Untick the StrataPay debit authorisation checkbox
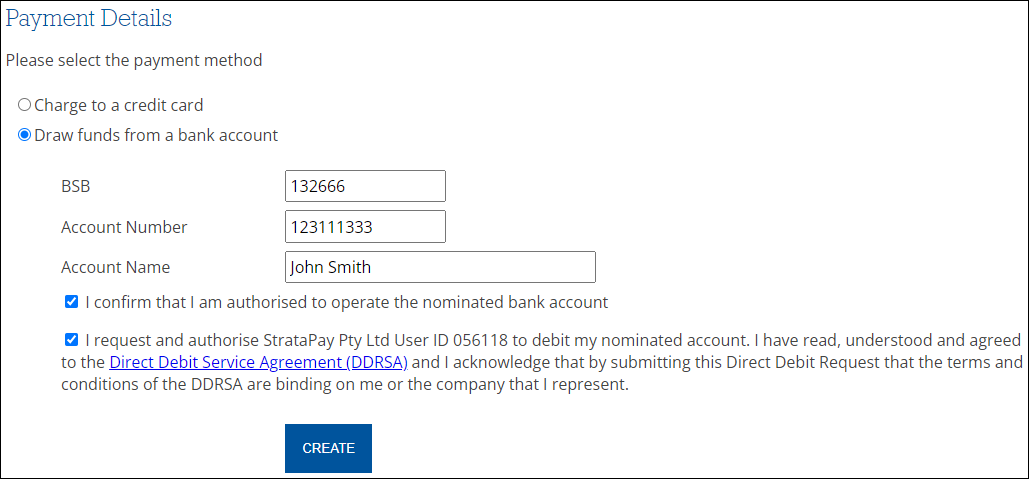Viewport: 1029px width, 479px height. click(x=72, y=340)
